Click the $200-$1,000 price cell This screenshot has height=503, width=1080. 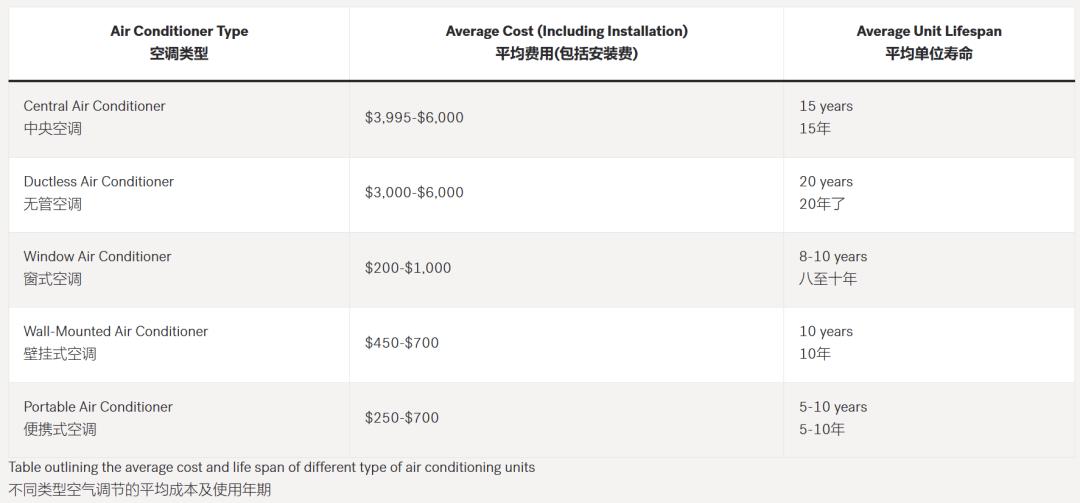tap(407, 268)
